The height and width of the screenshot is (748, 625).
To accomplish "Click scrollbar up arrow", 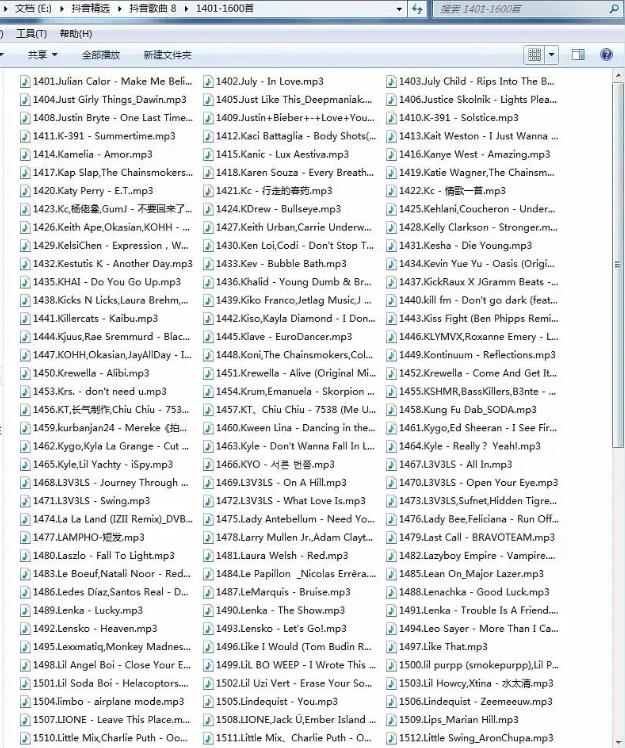I will pyautogui.click(x=618, y=76).
